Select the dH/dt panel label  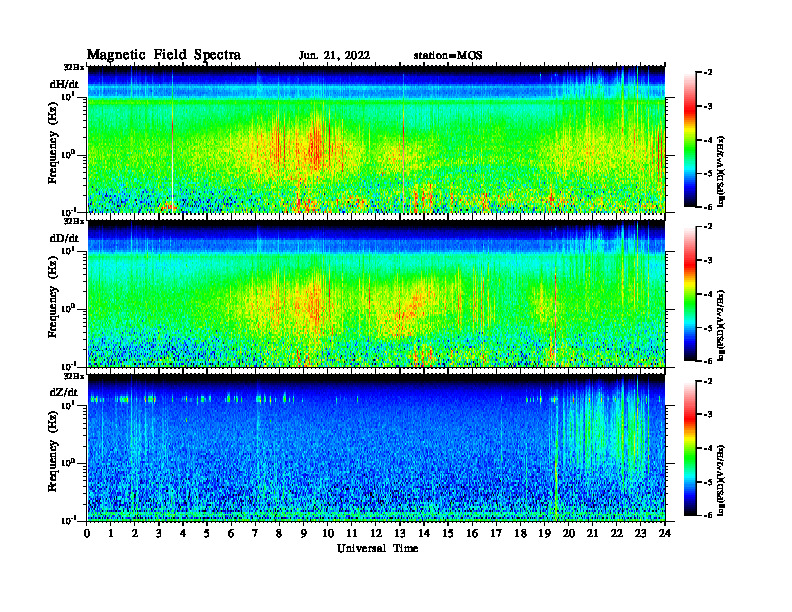point(64,84)
